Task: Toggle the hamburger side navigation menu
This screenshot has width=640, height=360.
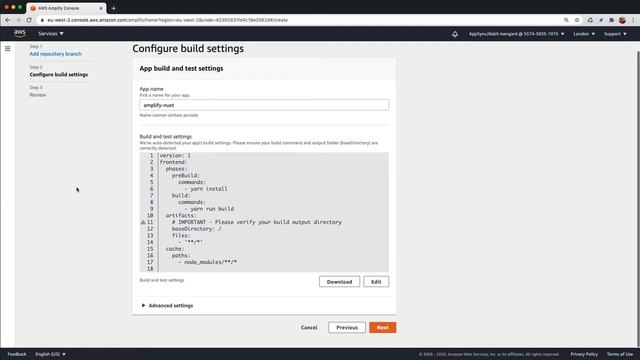Action: pyautogui.click(x=8, y=49)
